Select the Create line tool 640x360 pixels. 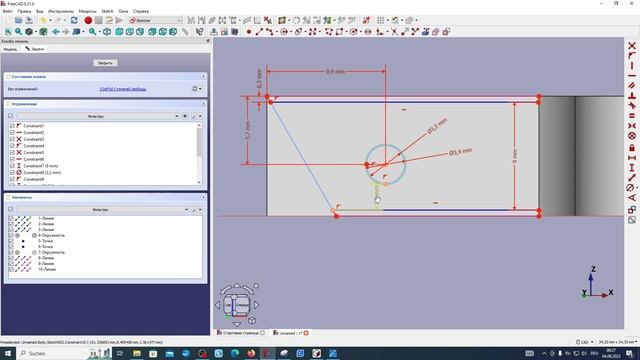(x=259, y=31)
